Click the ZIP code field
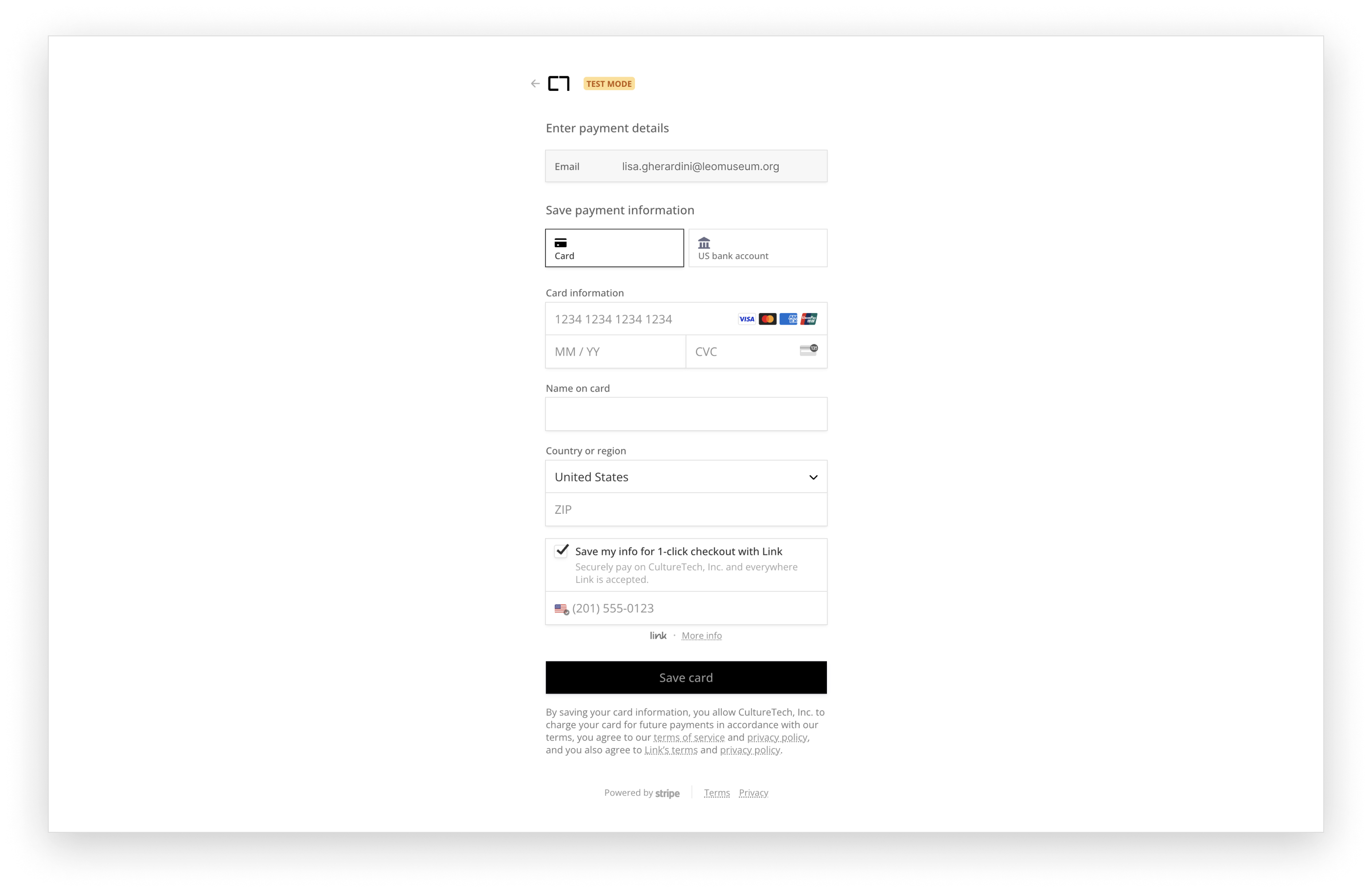 point(686,510)
